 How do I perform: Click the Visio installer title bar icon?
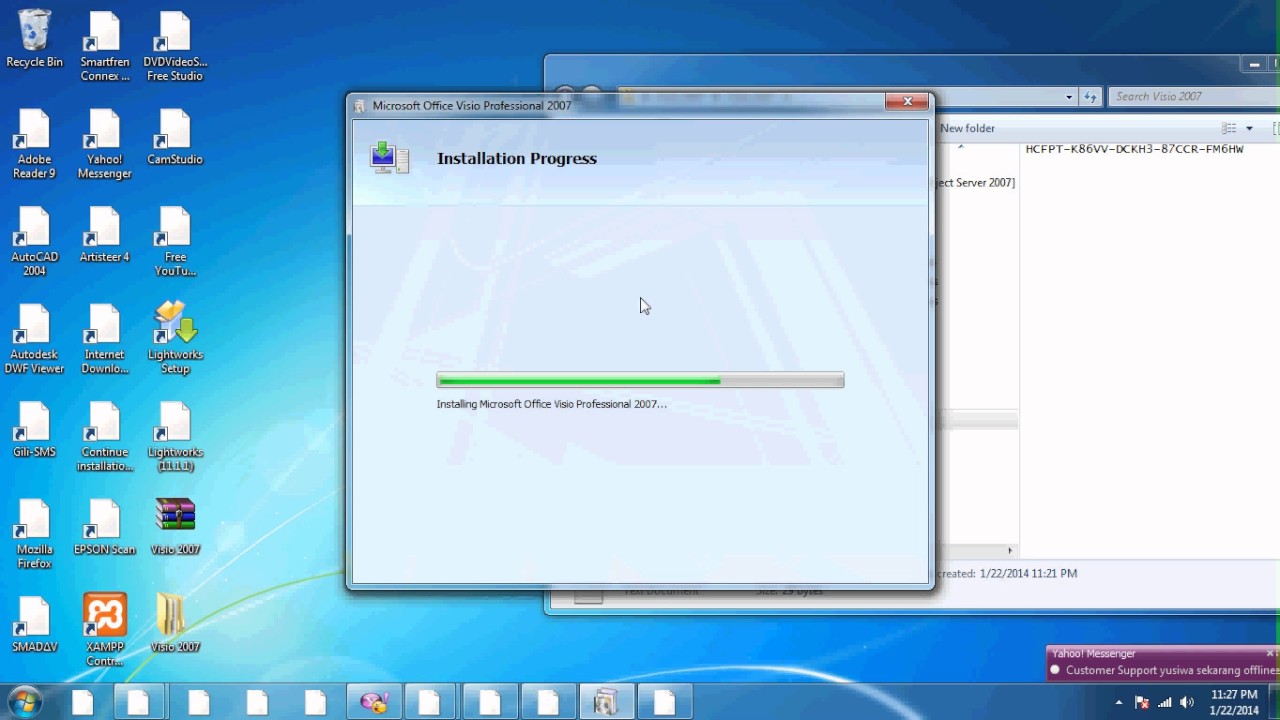click(x=360, y=106)
